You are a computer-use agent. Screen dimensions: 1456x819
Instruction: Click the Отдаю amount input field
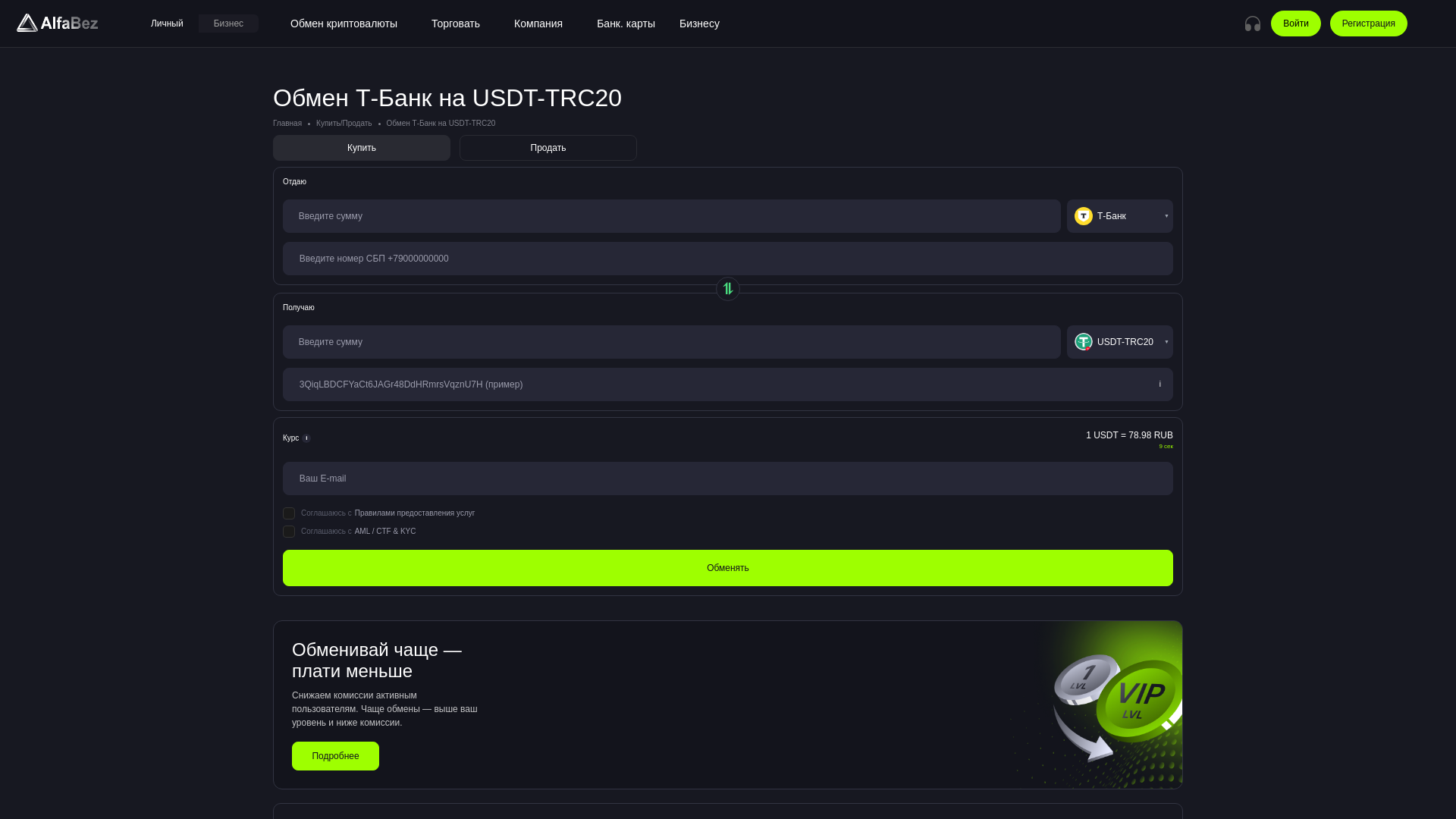672,216
